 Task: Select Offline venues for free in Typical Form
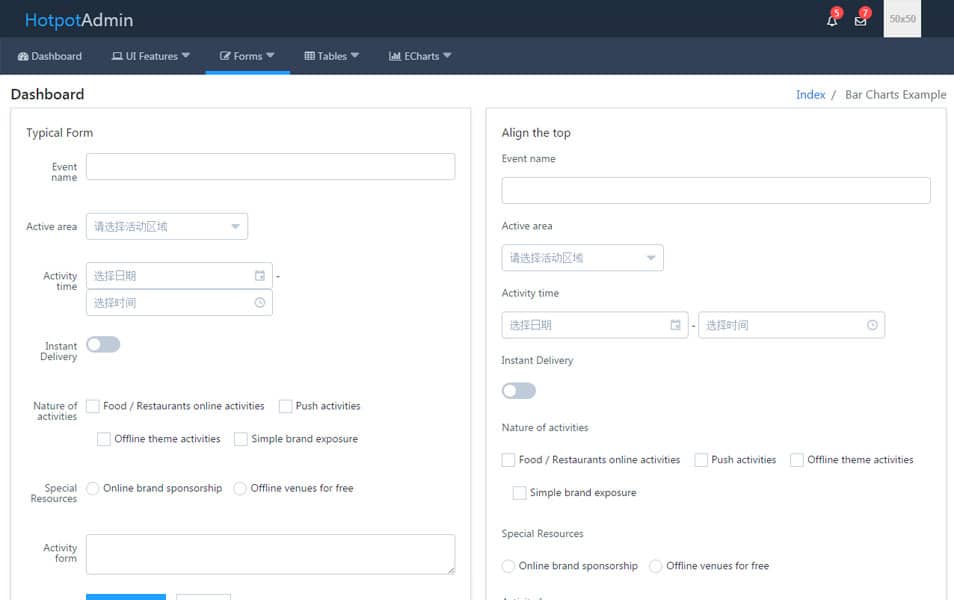240,488
